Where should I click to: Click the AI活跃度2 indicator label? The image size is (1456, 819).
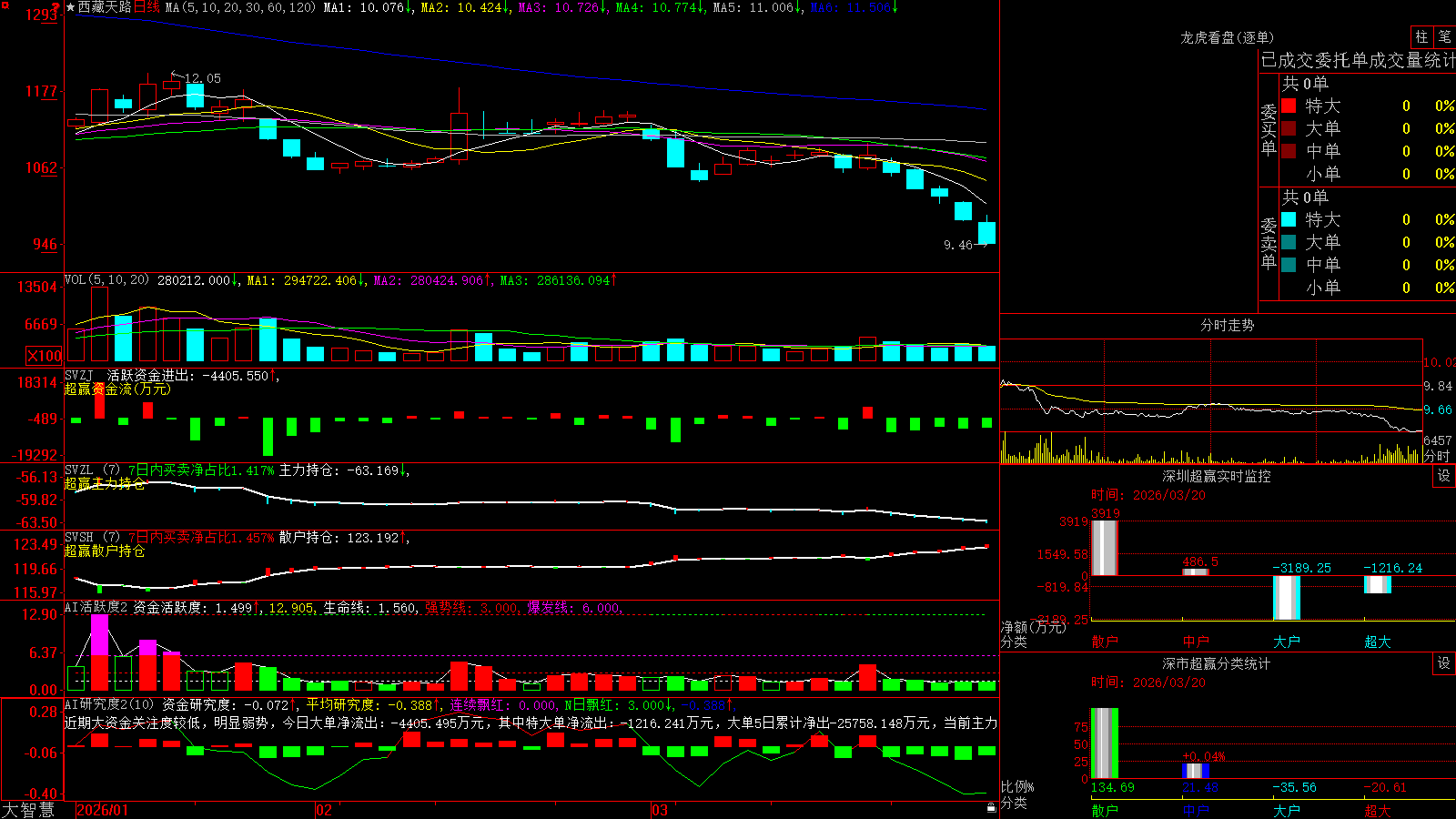(x=96, y=607)
